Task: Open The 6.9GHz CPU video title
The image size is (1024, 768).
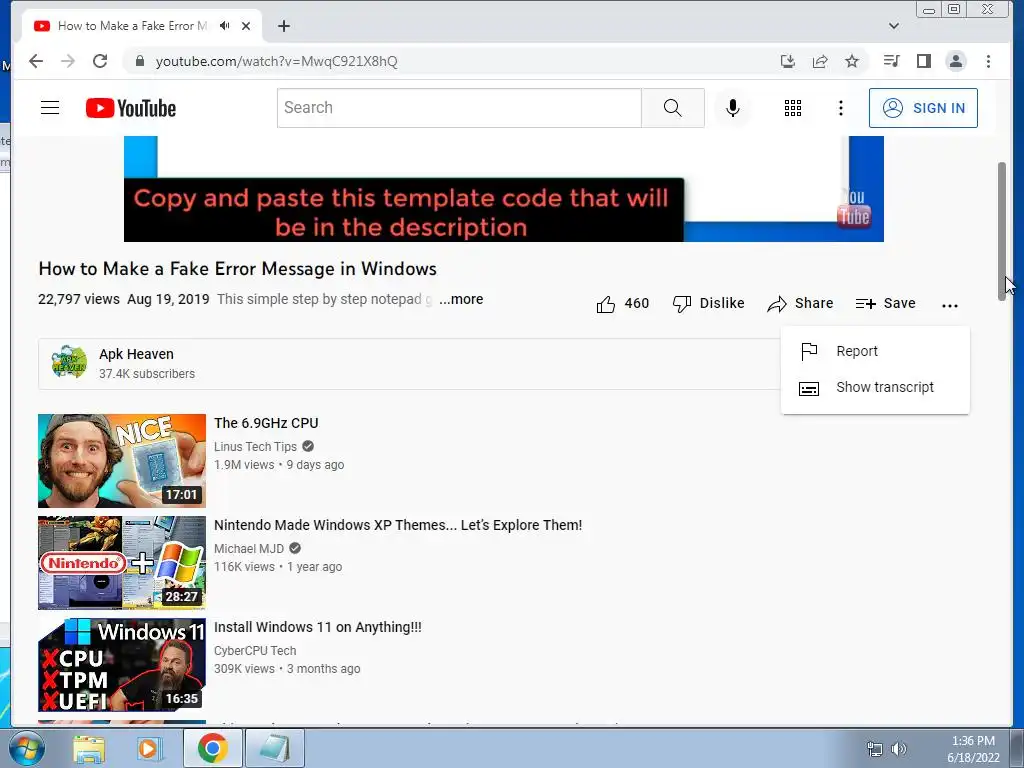Action: [x=266, y=423]
